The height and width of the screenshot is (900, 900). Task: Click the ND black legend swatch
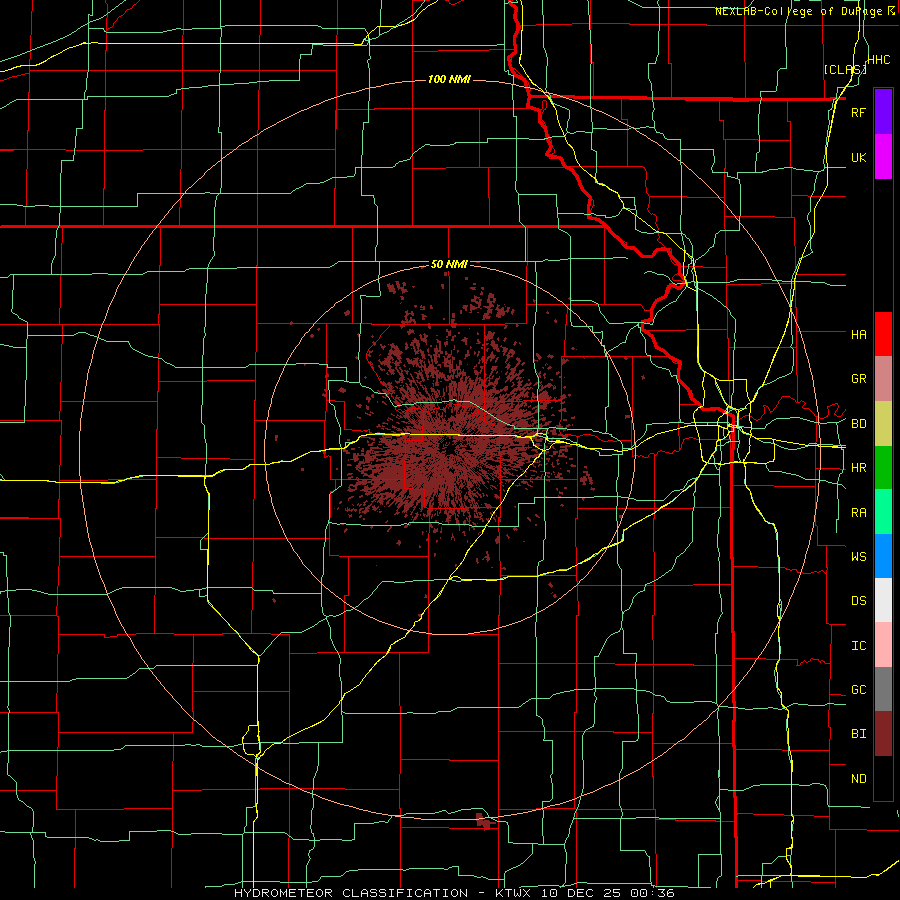883,778
